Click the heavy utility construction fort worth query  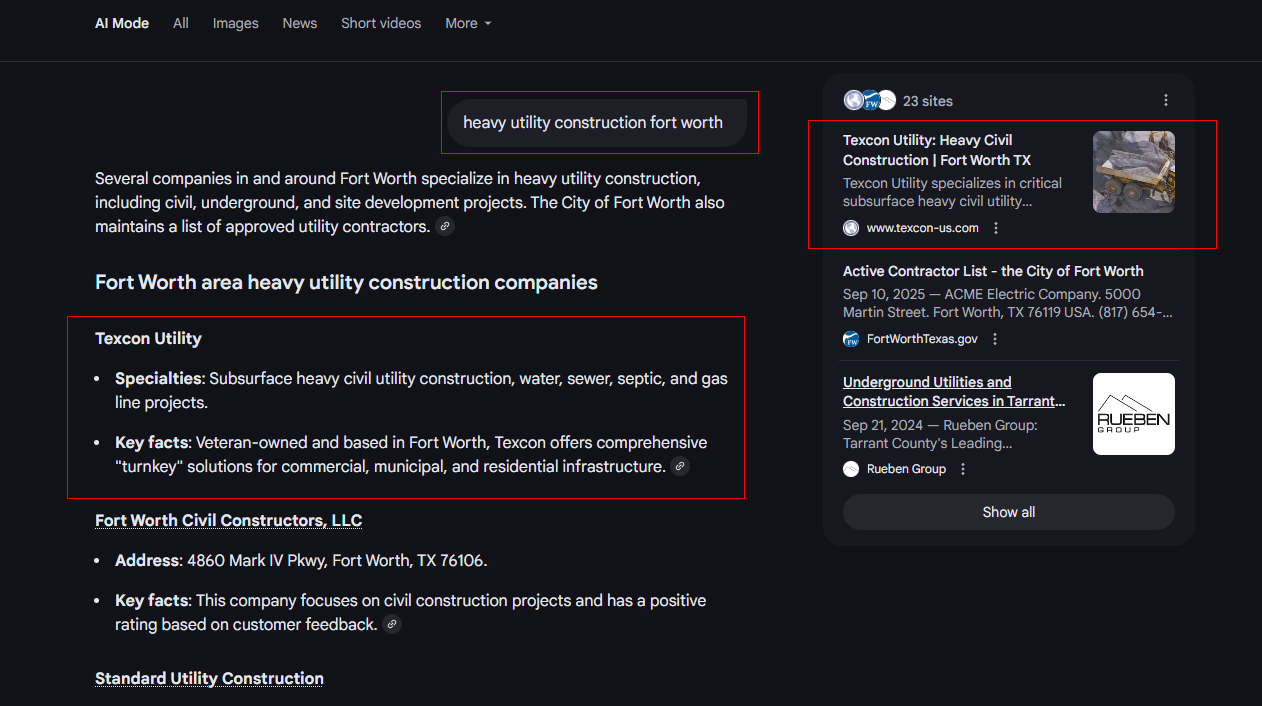(593, 123)
